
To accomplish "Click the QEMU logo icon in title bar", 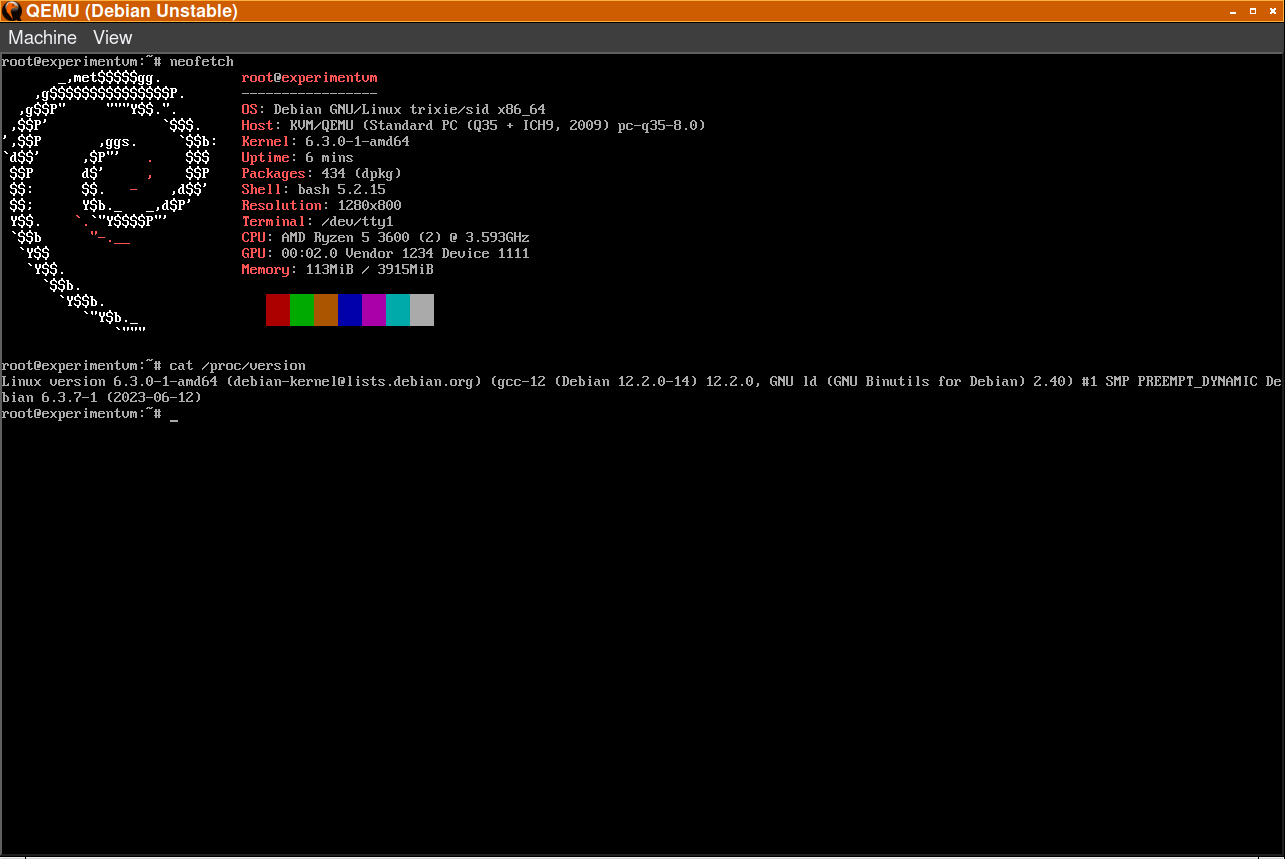I will pos(12,12).
